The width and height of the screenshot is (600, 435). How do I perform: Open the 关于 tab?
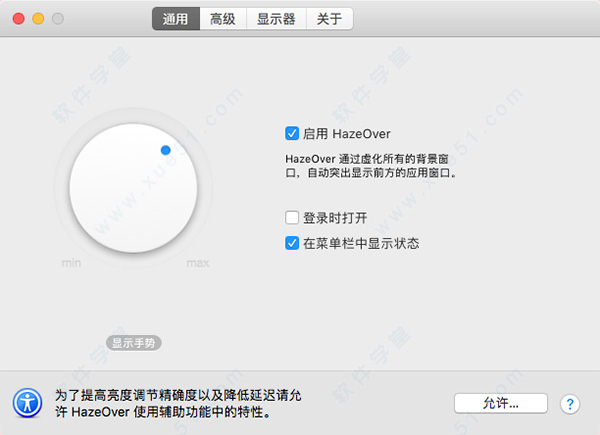tap(329, 19)
